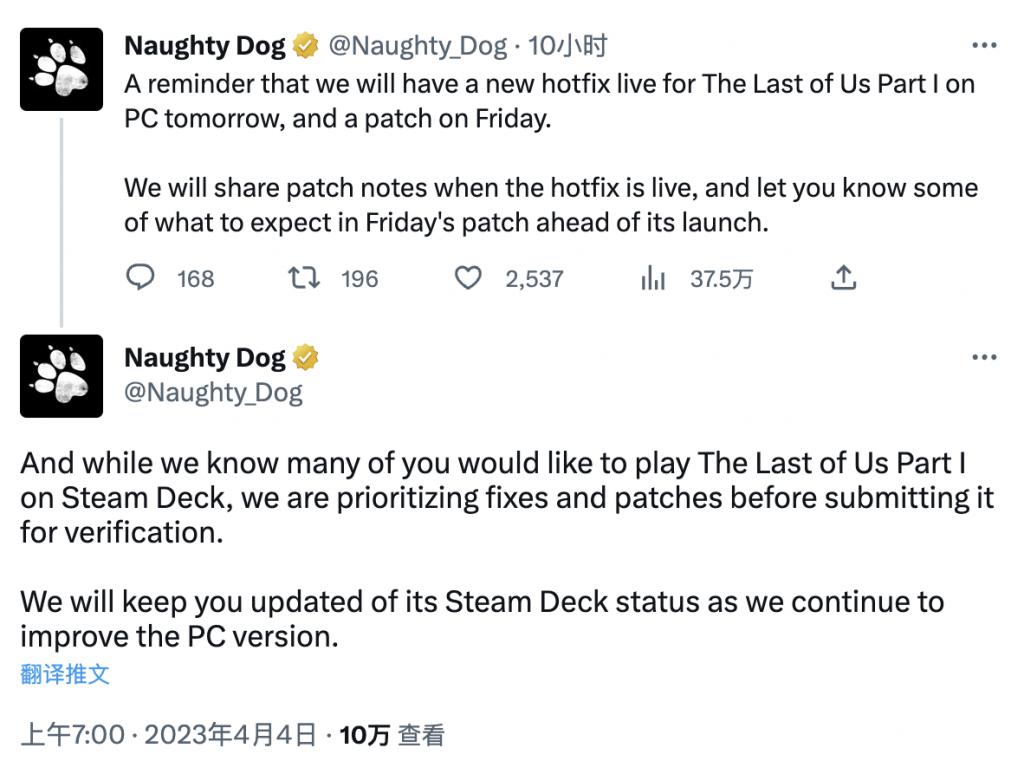Click the reply icon on first tweet
This screenshot has width=1024, height=761.
140,278
